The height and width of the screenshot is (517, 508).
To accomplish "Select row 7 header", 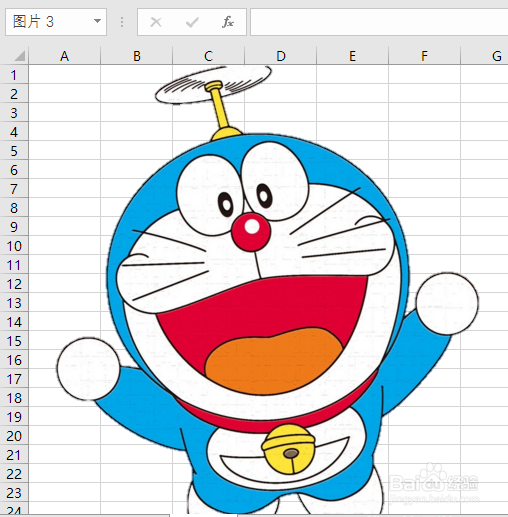I will tap(14, 188).
